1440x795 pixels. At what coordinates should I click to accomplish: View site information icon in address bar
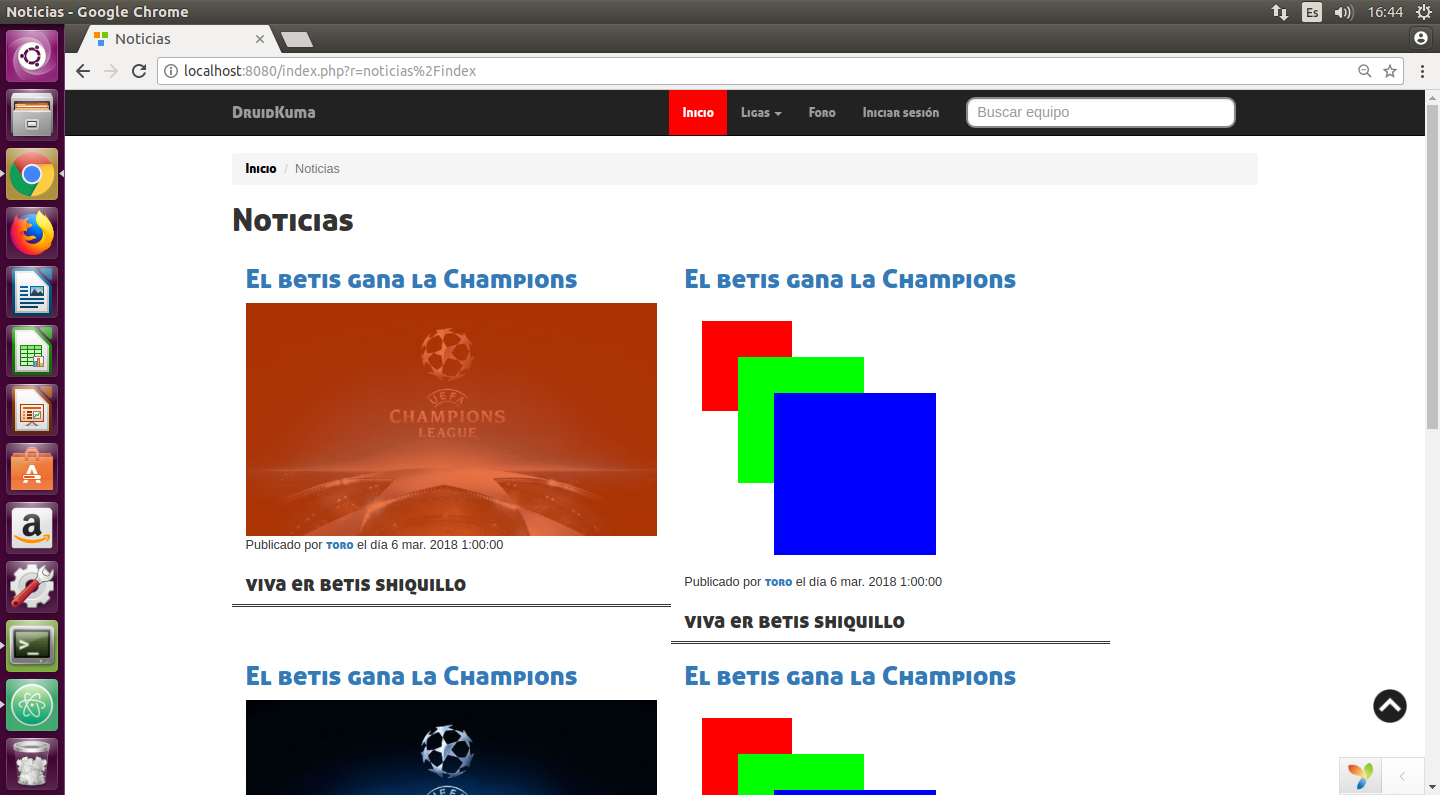tap(170, 71)
